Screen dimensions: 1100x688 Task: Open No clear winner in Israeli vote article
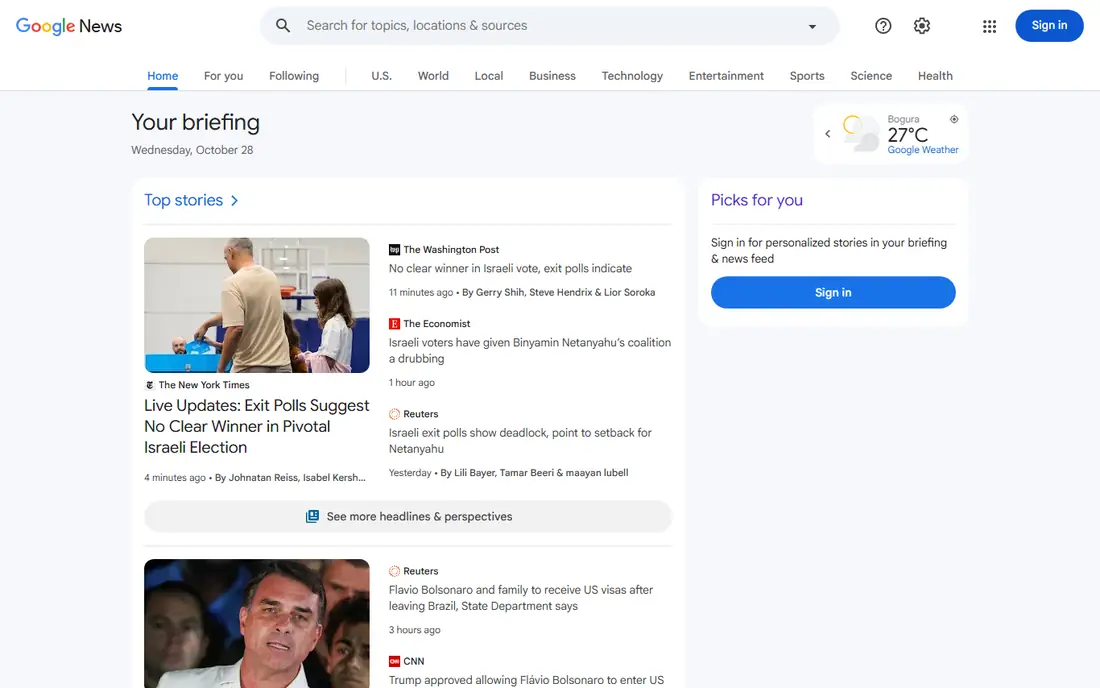pyautogui.click(x=510, y=269)
